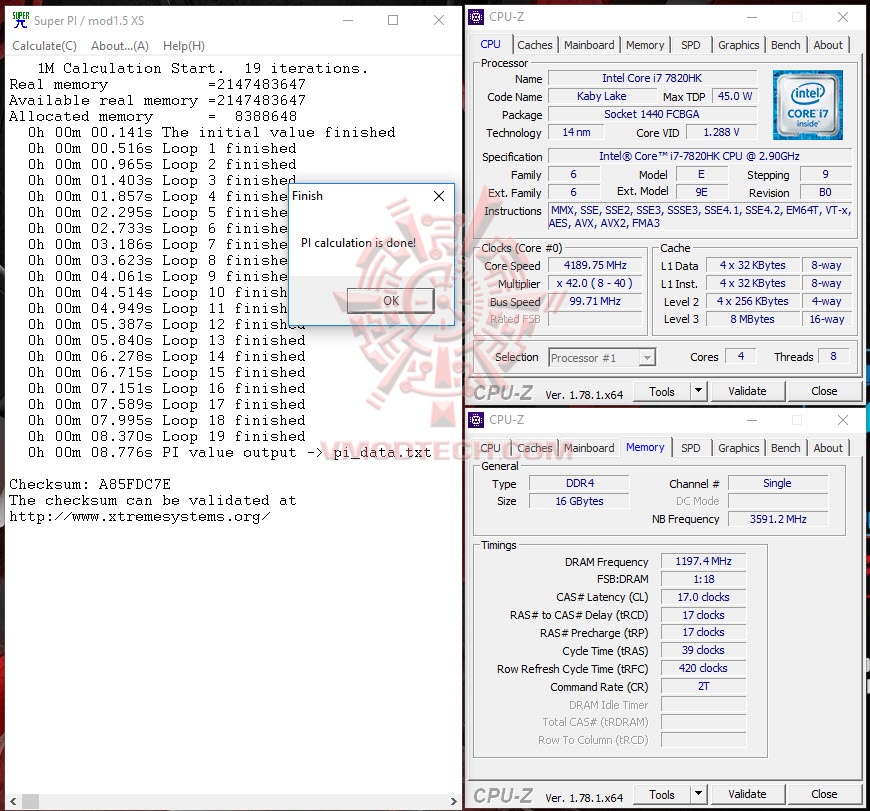
Task: Click Close button in bottom CPU-Z window
Action: point(824,794)
